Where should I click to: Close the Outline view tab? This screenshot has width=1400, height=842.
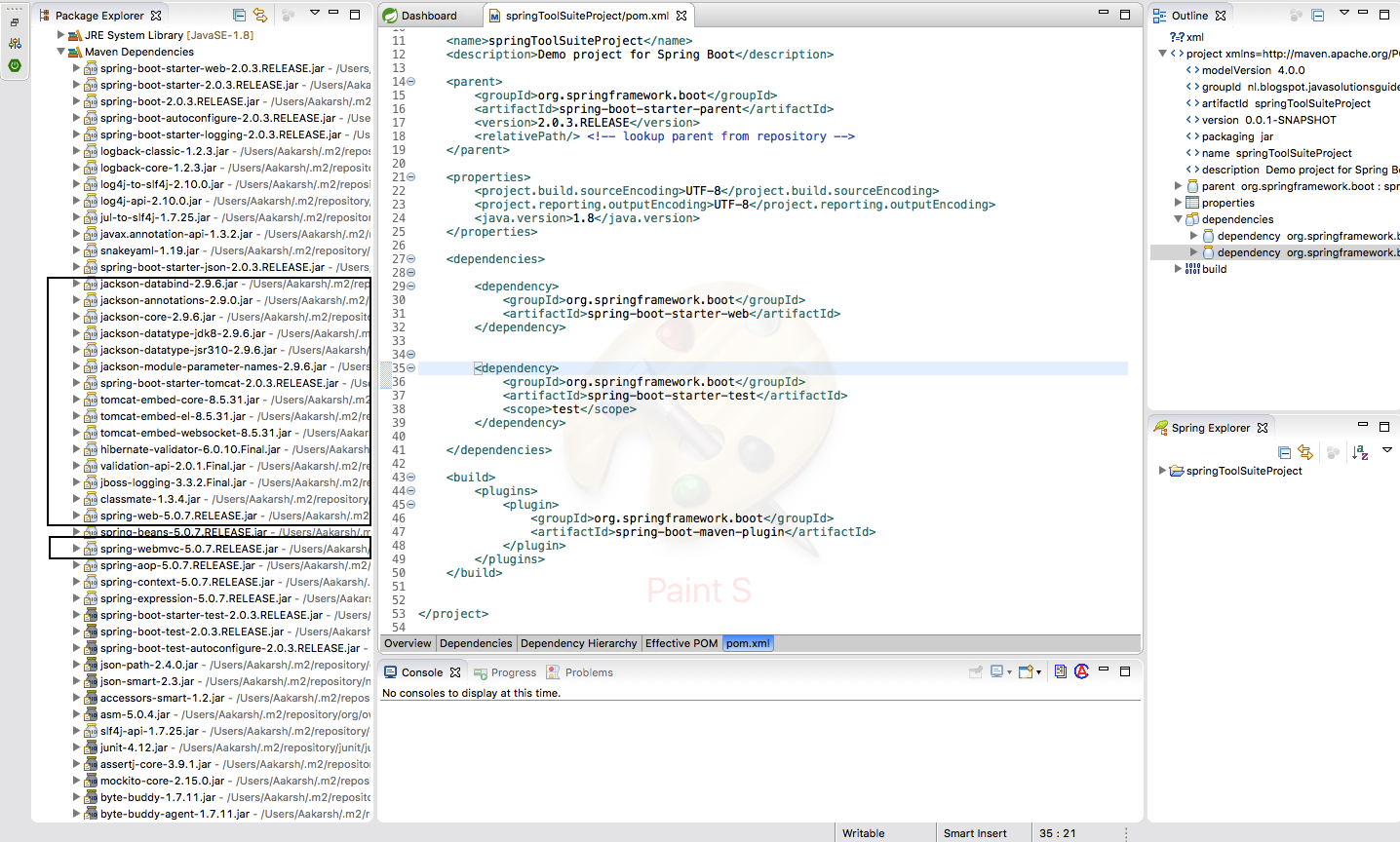(1221, 16)
